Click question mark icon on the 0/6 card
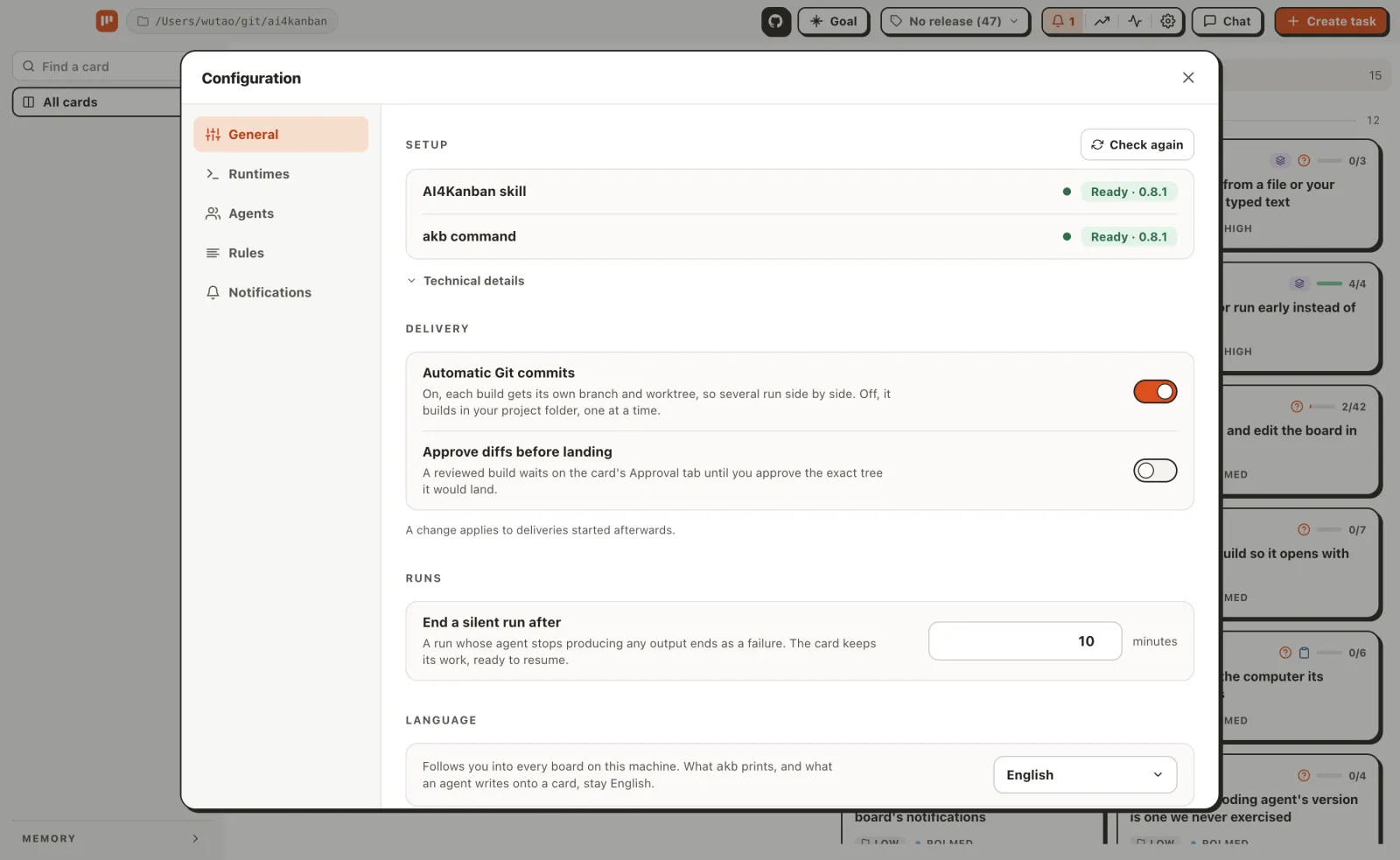The width and height of the screenshot is (1400, 860). 1285,653
